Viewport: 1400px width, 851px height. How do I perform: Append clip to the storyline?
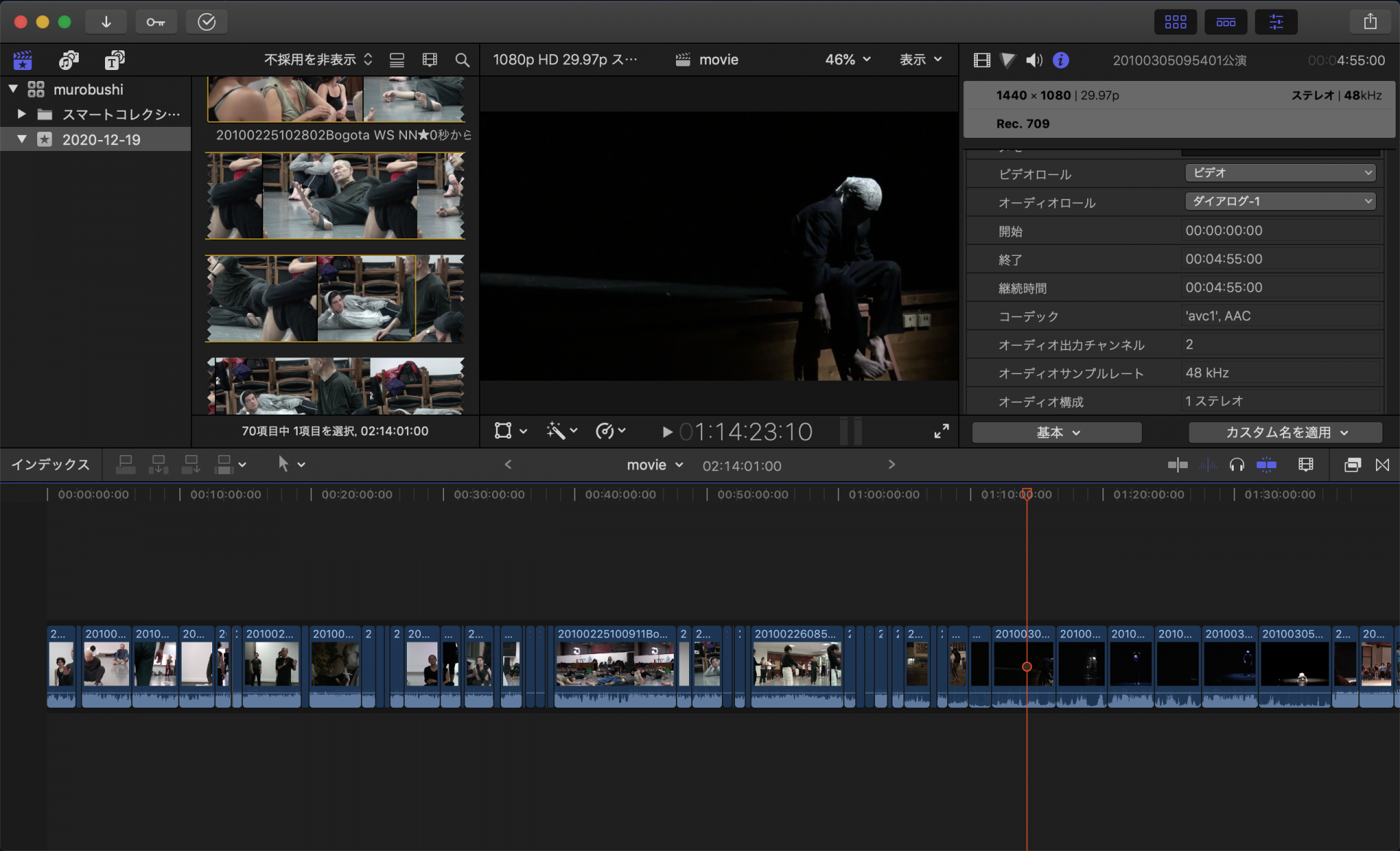(191, 465)
